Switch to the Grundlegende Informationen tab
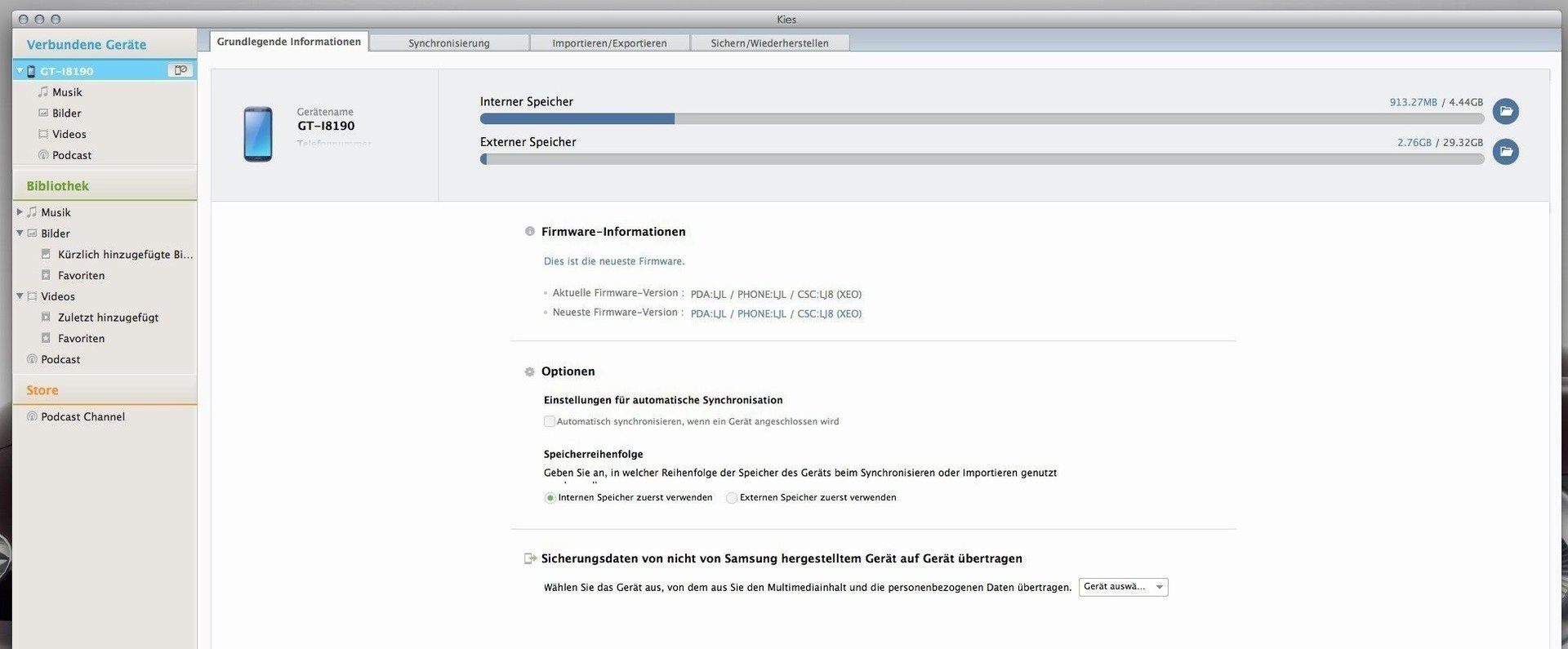The image size is (1568, 649). point(289,42)
